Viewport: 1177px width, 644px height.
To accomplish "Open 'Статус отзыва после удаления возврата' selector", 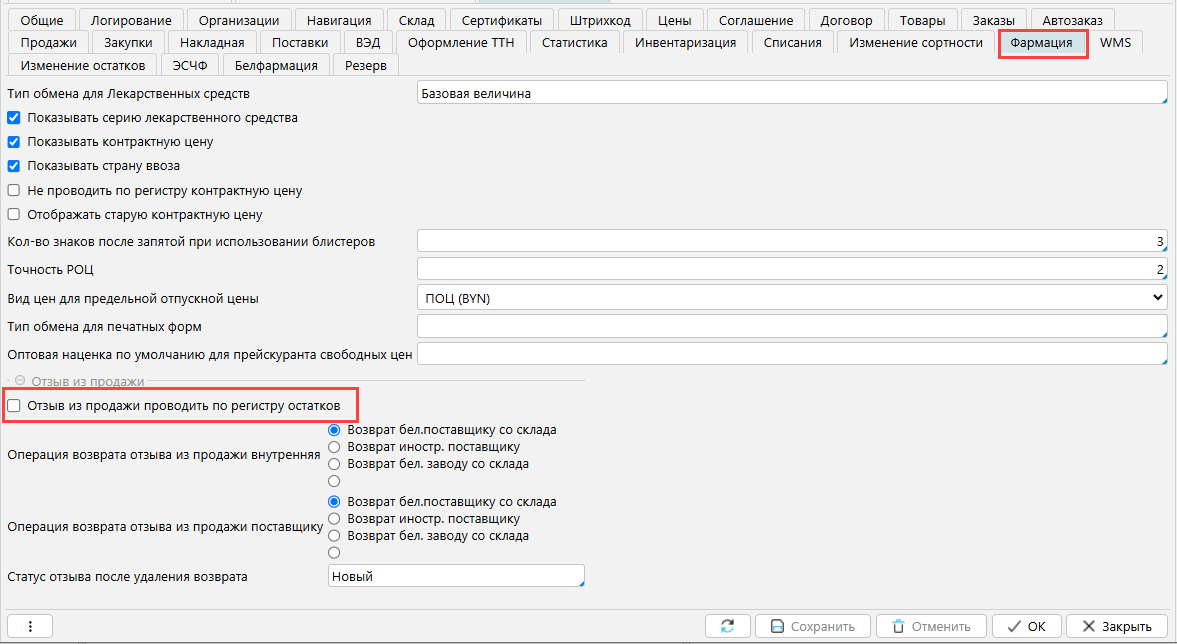I will pyautogui.click(x=455, y=577).
